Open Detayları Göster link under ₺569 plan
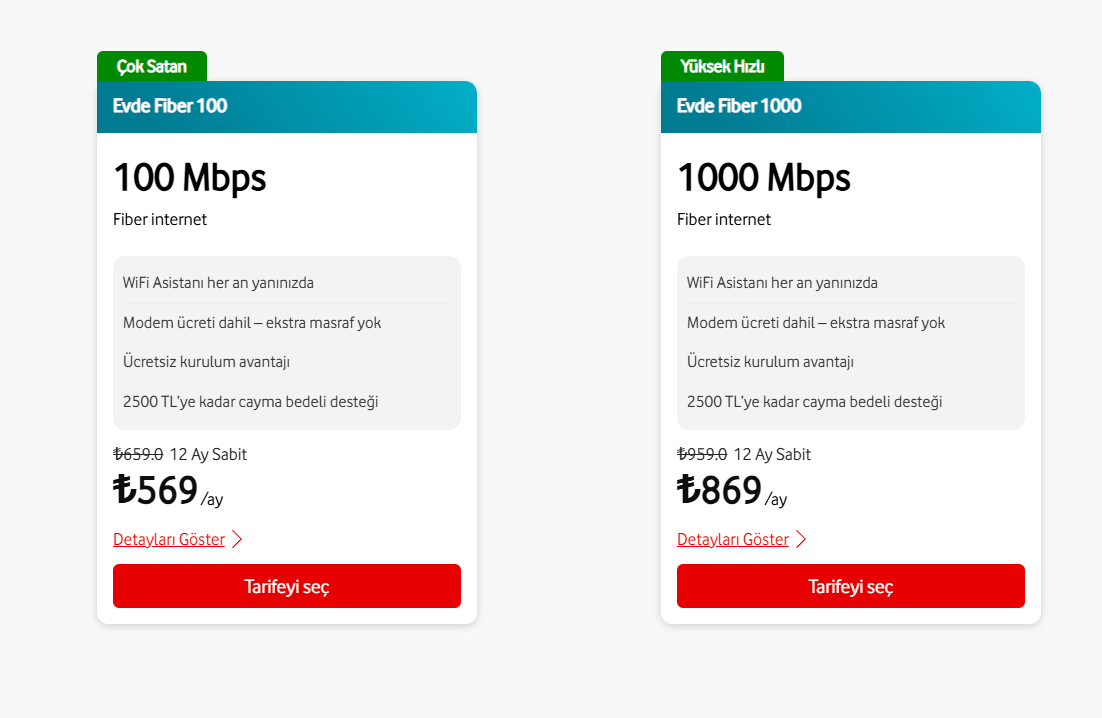The image size is (1102, 718). point(169,540)
